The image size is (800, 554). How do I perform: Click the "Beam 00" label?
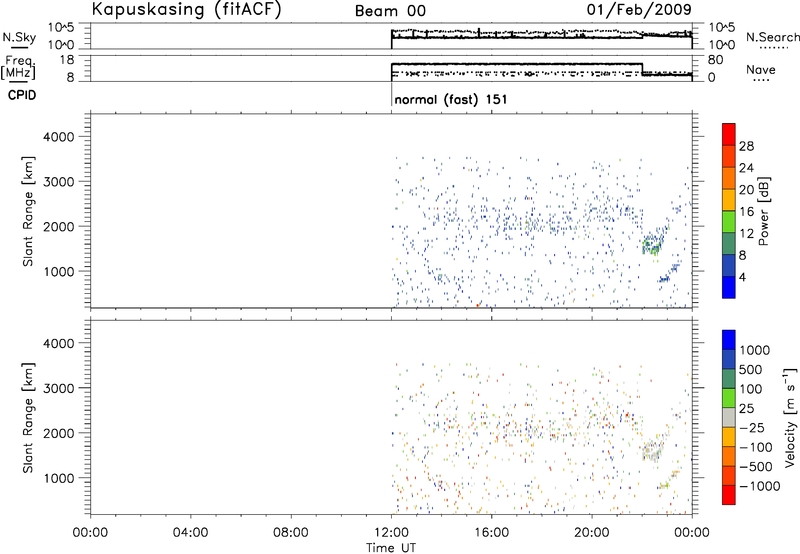(390, 11)
